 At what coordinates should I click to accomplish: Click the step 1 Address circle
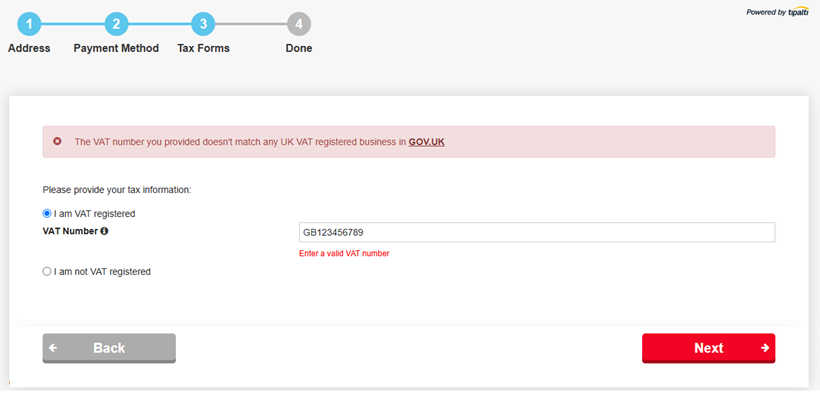(x=29, y=24)
